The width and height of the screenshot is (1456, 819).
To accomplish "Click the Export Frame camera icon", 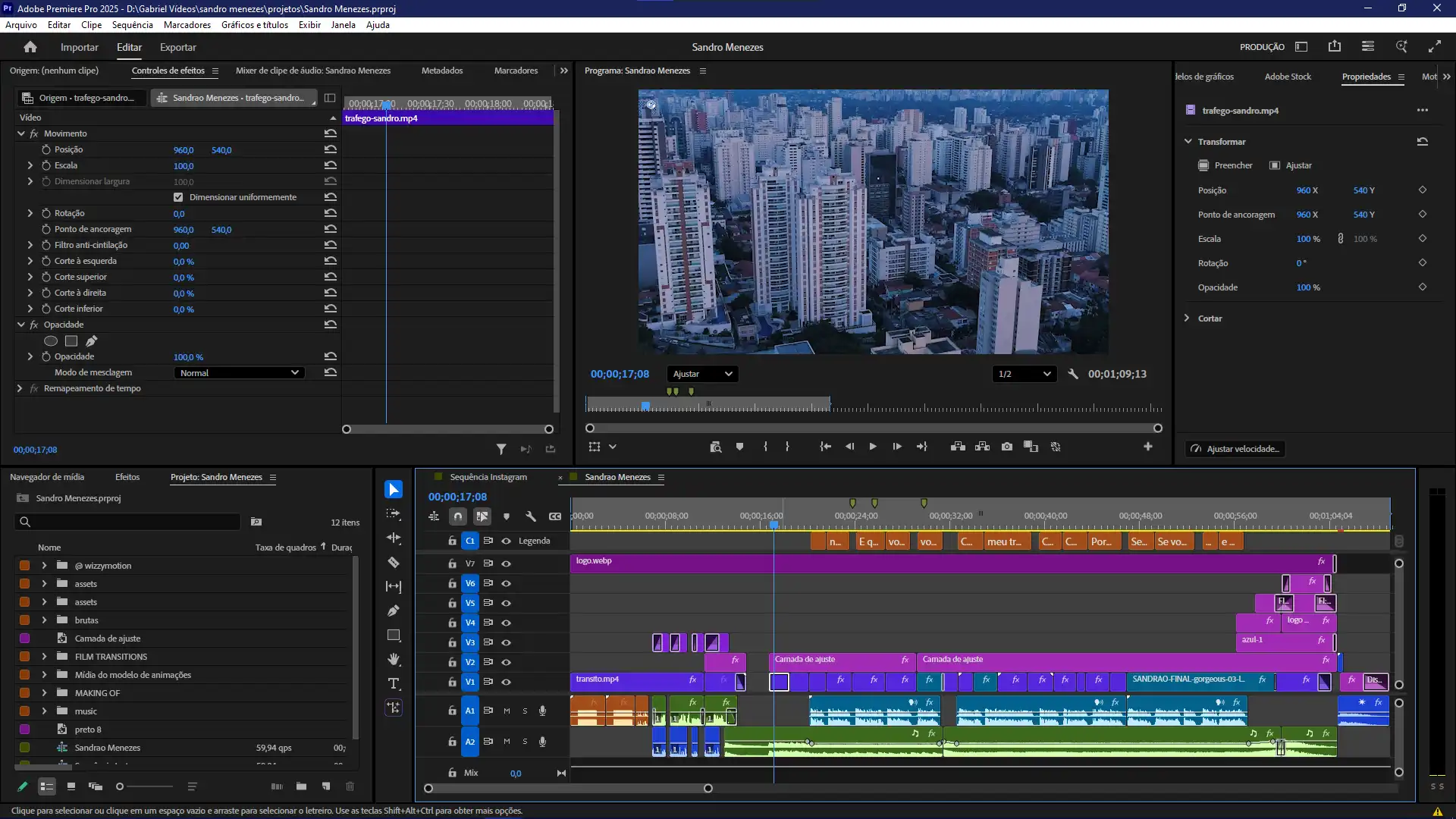I will [x=1006, y=447].
